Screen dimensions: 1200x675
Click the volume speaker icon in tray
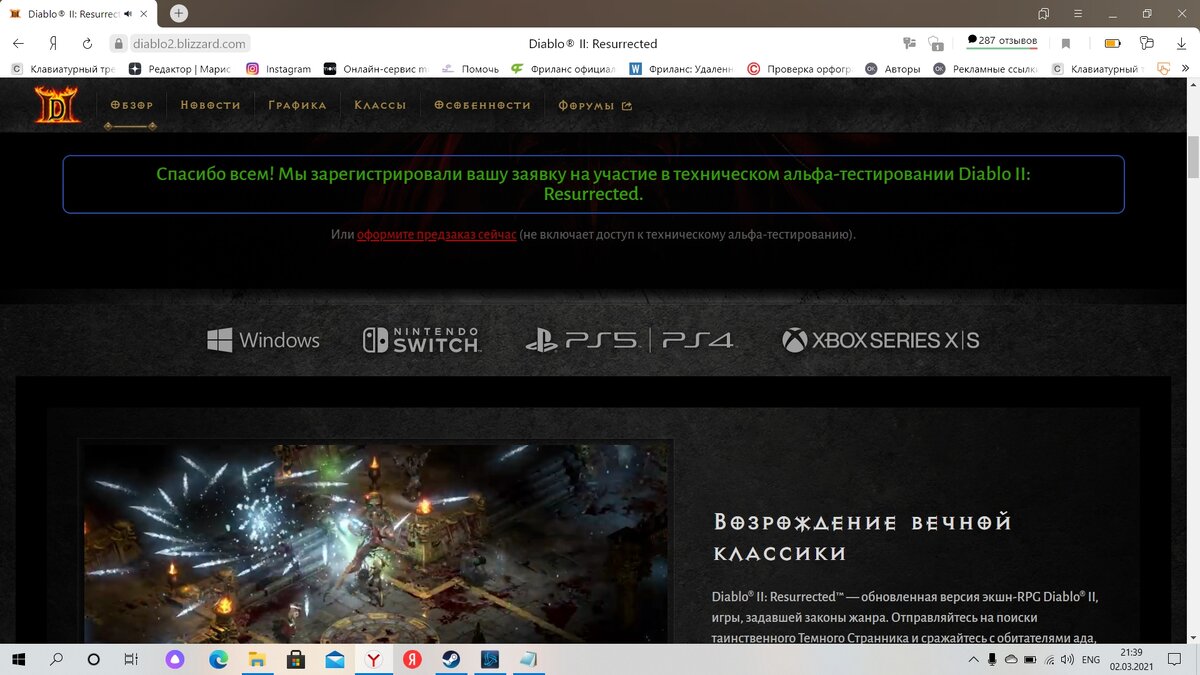pos(1068,660)
